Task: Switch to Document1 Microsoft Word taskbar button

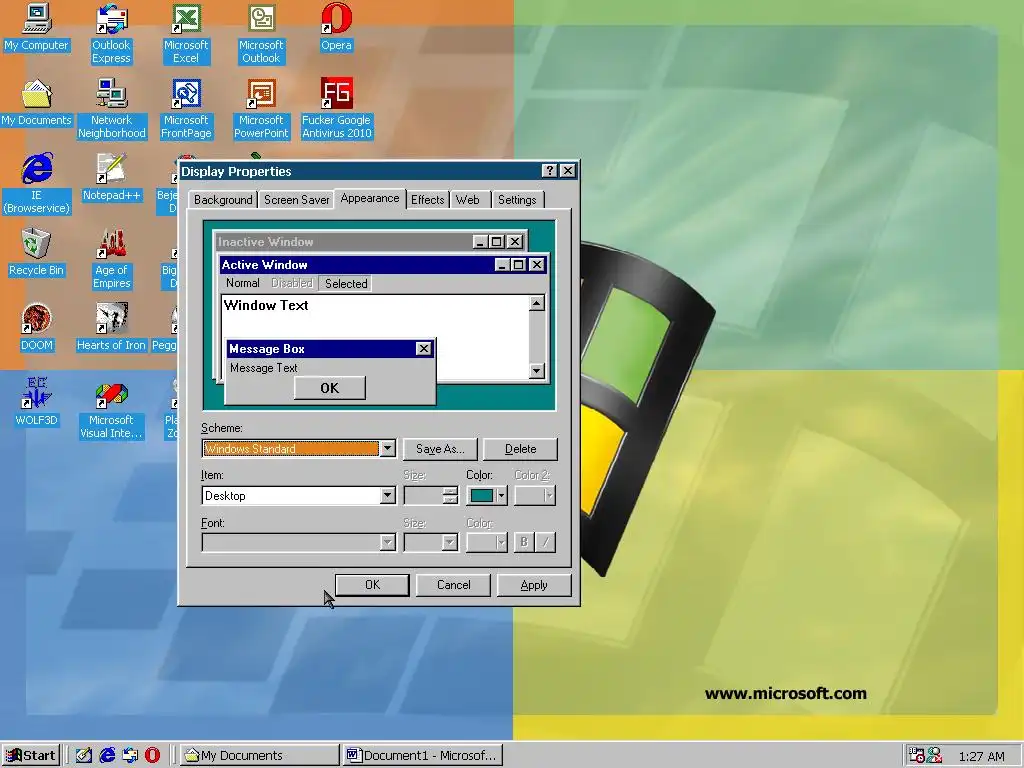Action: click(423, 756)
